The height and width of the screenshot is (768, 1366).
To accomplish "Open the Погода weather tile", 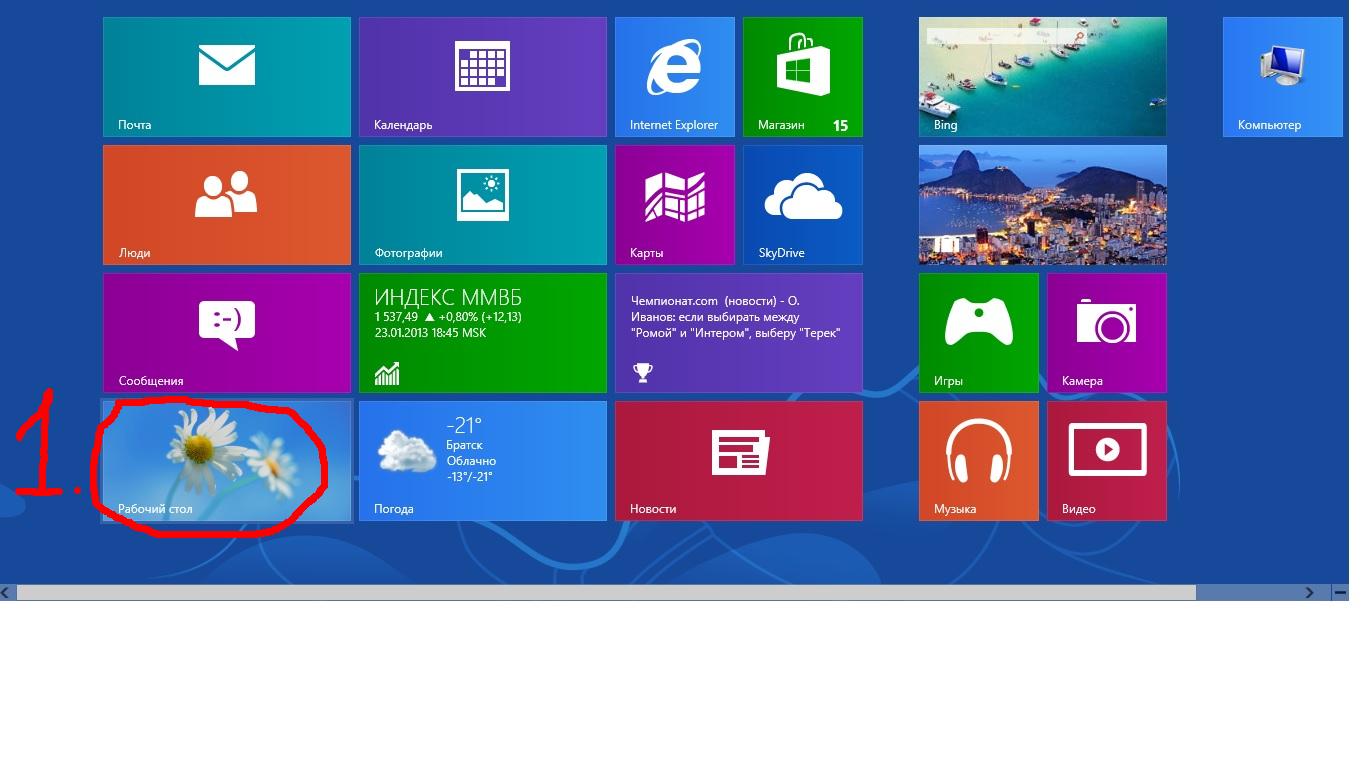I will click(483, 461).
